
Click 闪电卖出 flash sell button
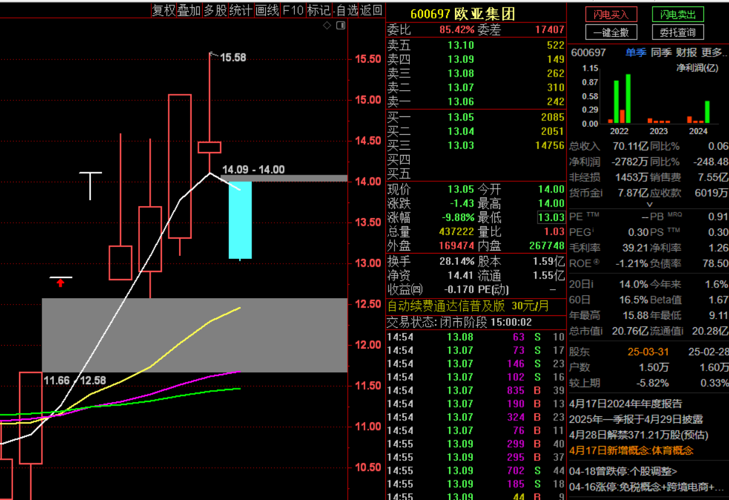tap(678, 14)
